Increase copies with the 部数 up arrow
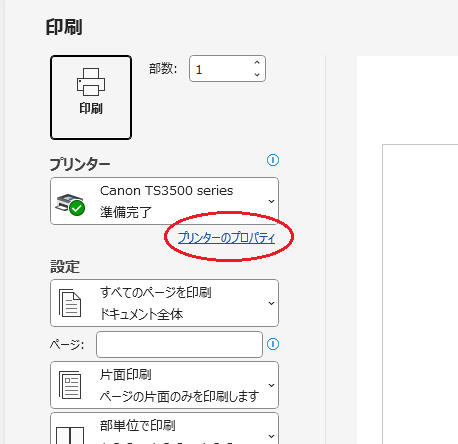This screenshot has width=458, height=444. (x=257, y=63)
